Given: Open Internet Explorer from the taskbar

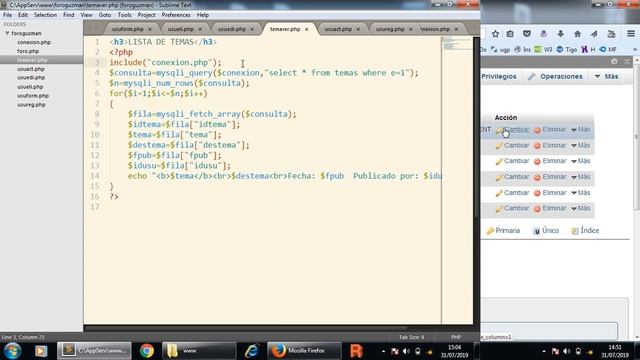Looking at the screenshot, I should [x=251, y=351].
